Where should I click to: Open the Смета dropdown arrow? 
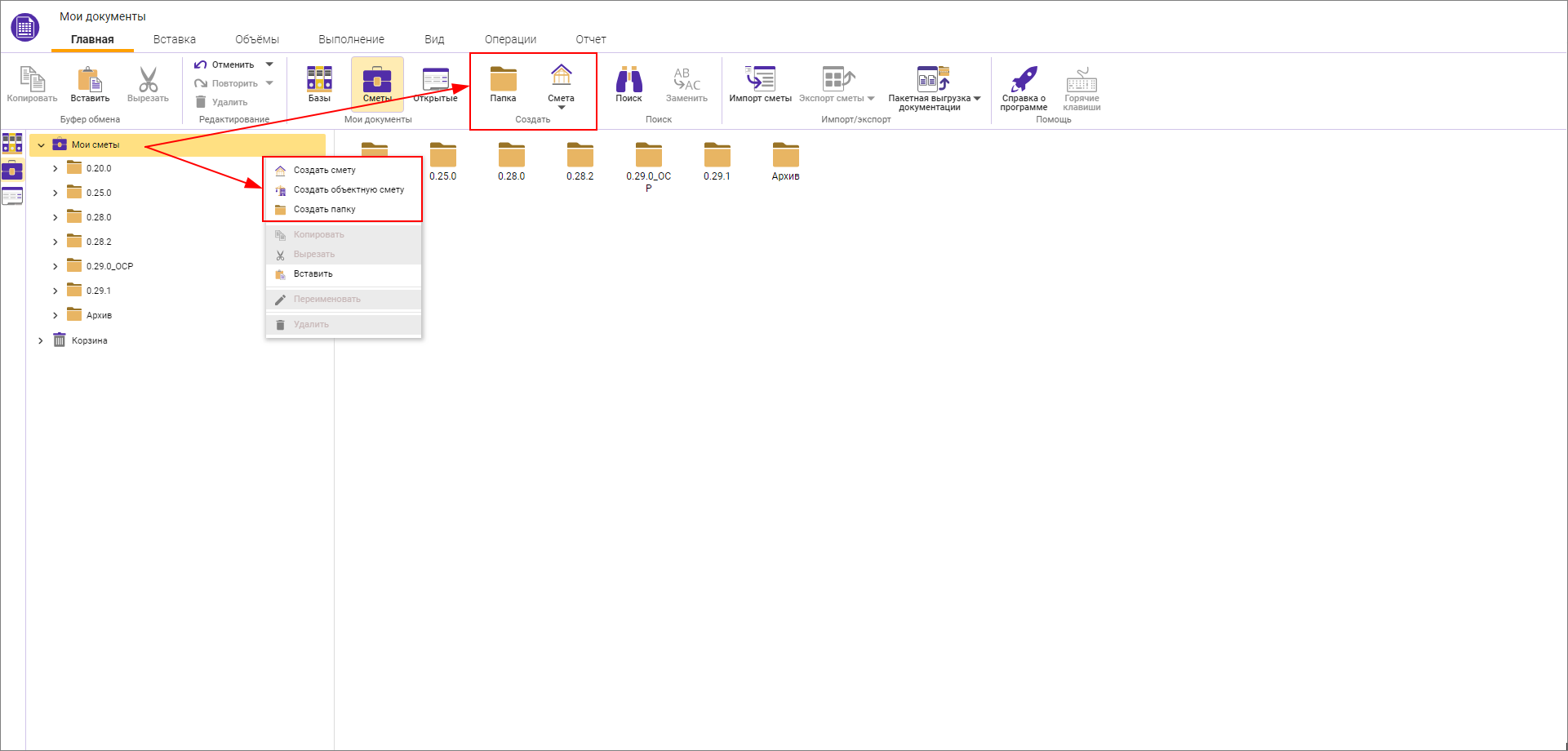562,108
